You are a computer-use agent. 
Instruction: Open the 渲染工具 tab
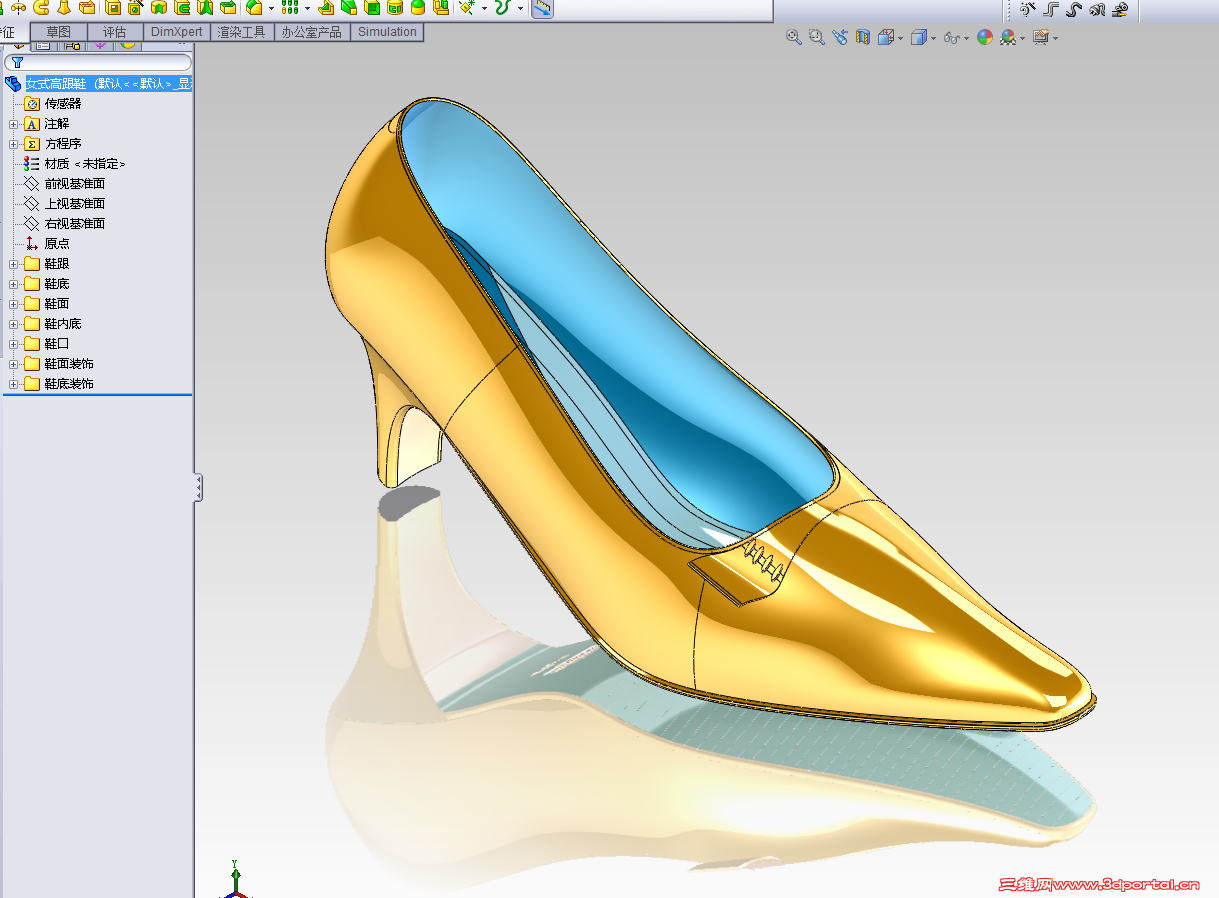[242, 32]
